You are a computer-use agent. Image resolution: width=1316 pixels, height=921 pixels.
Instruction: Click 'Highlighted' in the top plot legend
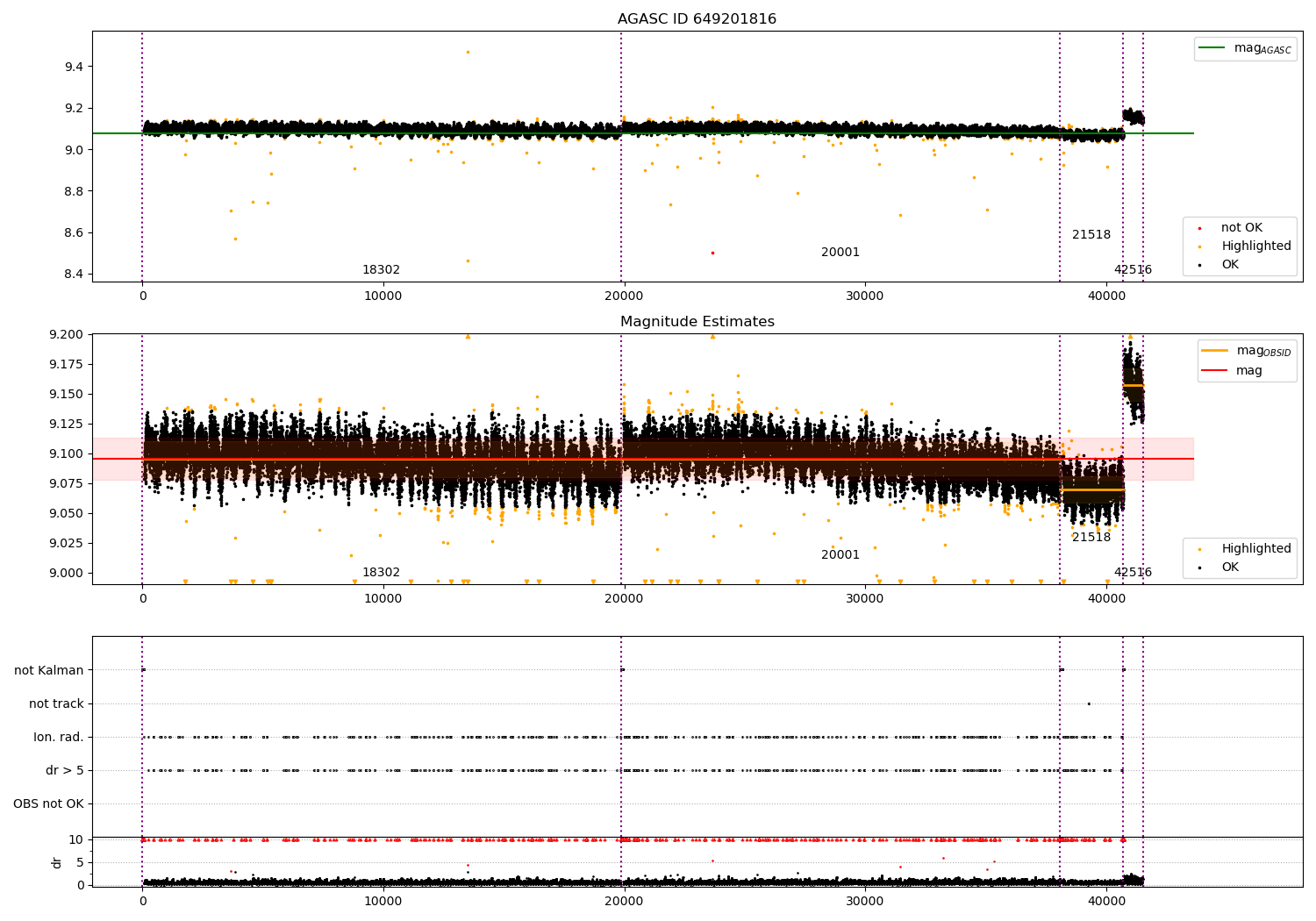pos(1256,246)
